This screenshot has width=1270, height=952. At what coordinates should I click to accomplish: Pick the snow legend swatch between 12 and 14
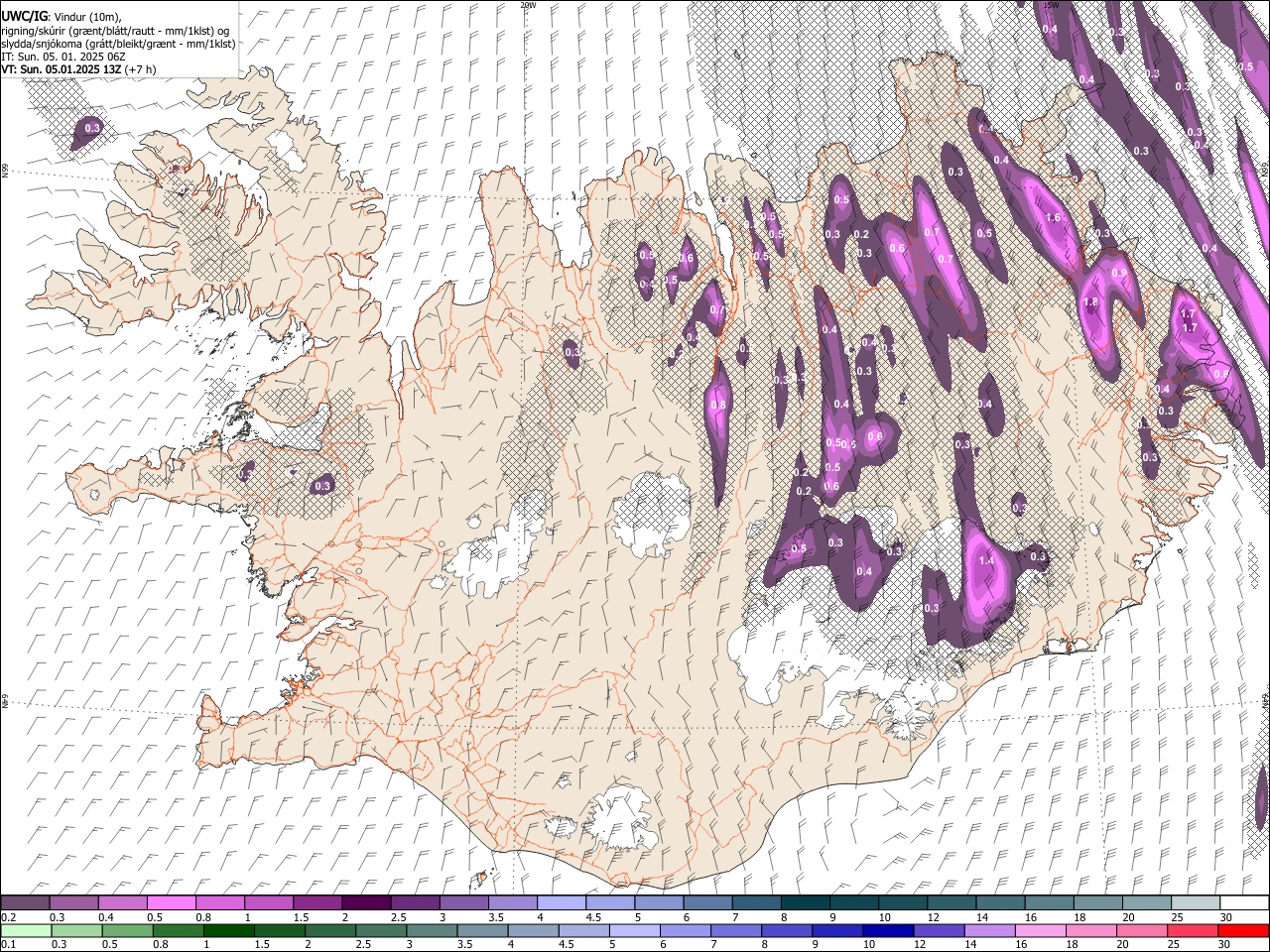[952, 903]
